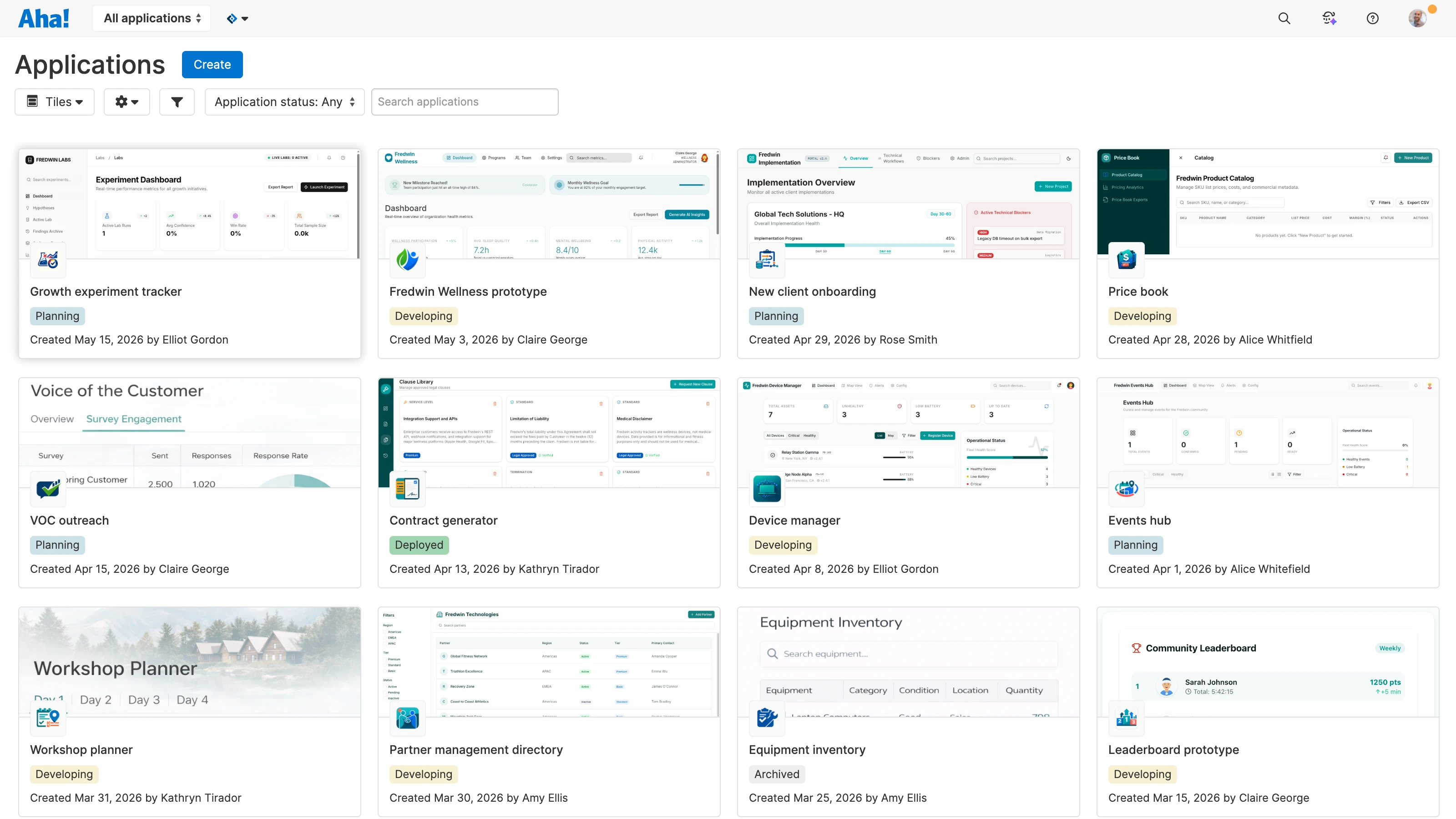
Task: Open the AI assistant icon
Action: (x=1330, y=18)
